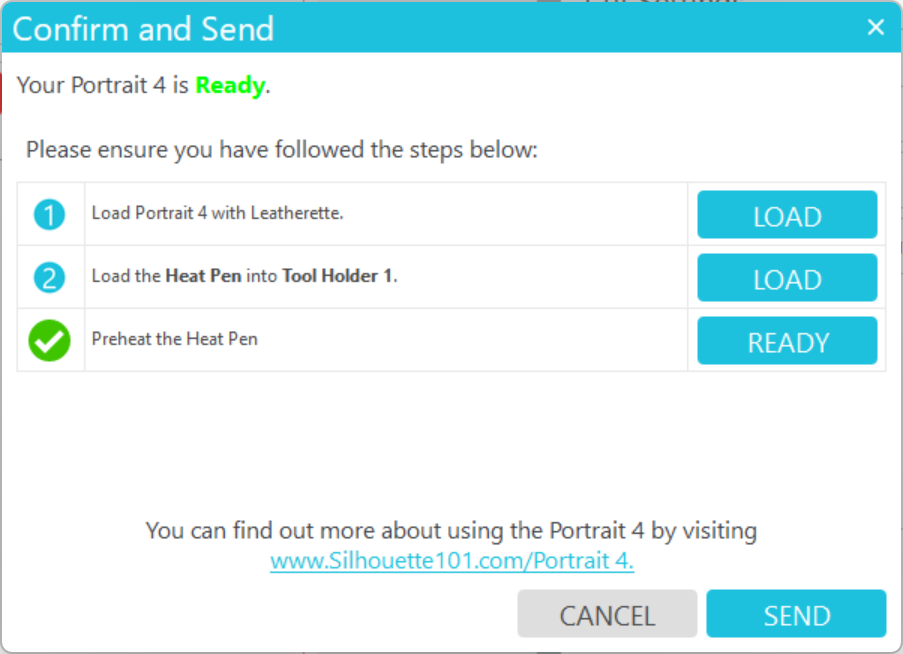Click the step 2 number circle icon
This screenshot has height=654, width=903.
point(49,277)
